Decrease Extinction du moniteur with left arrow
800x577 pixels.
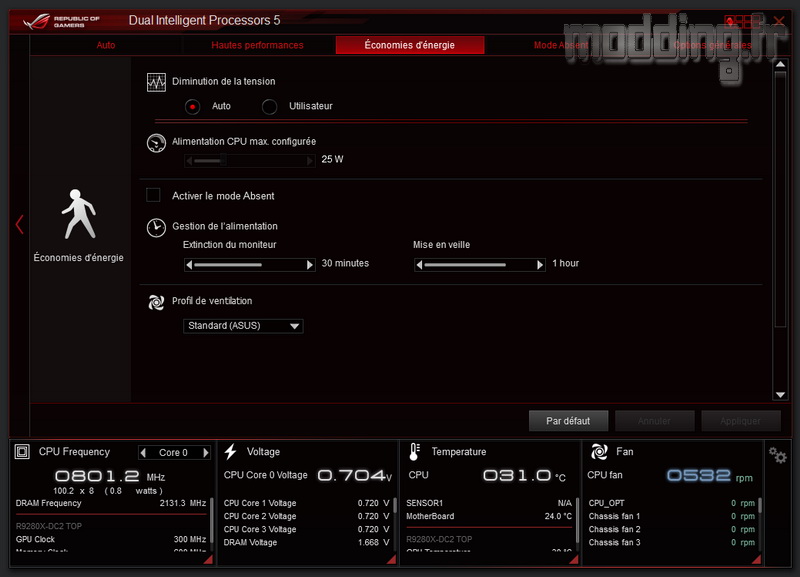[189, 265]
